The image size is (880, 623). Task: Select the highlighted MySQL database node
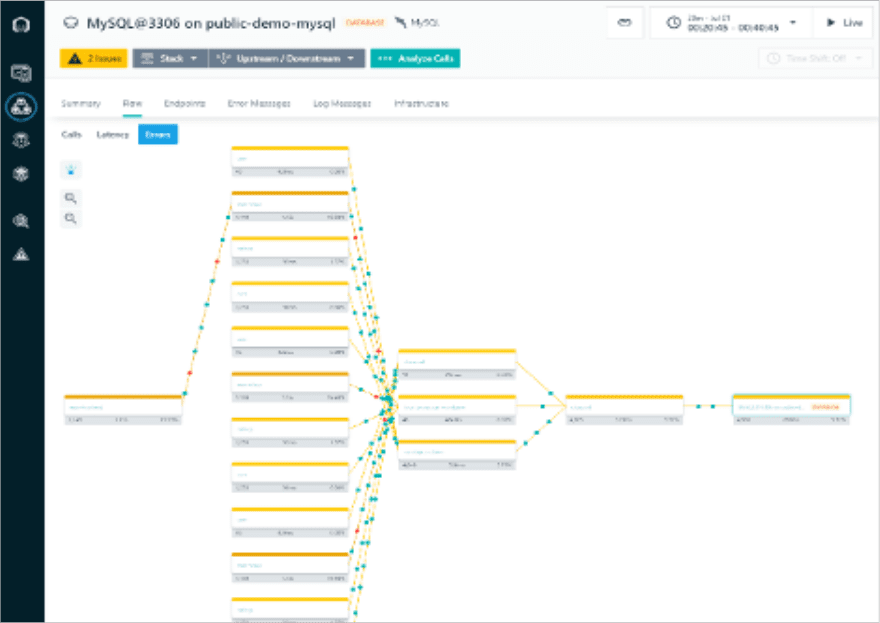click(x=791, y=410)
